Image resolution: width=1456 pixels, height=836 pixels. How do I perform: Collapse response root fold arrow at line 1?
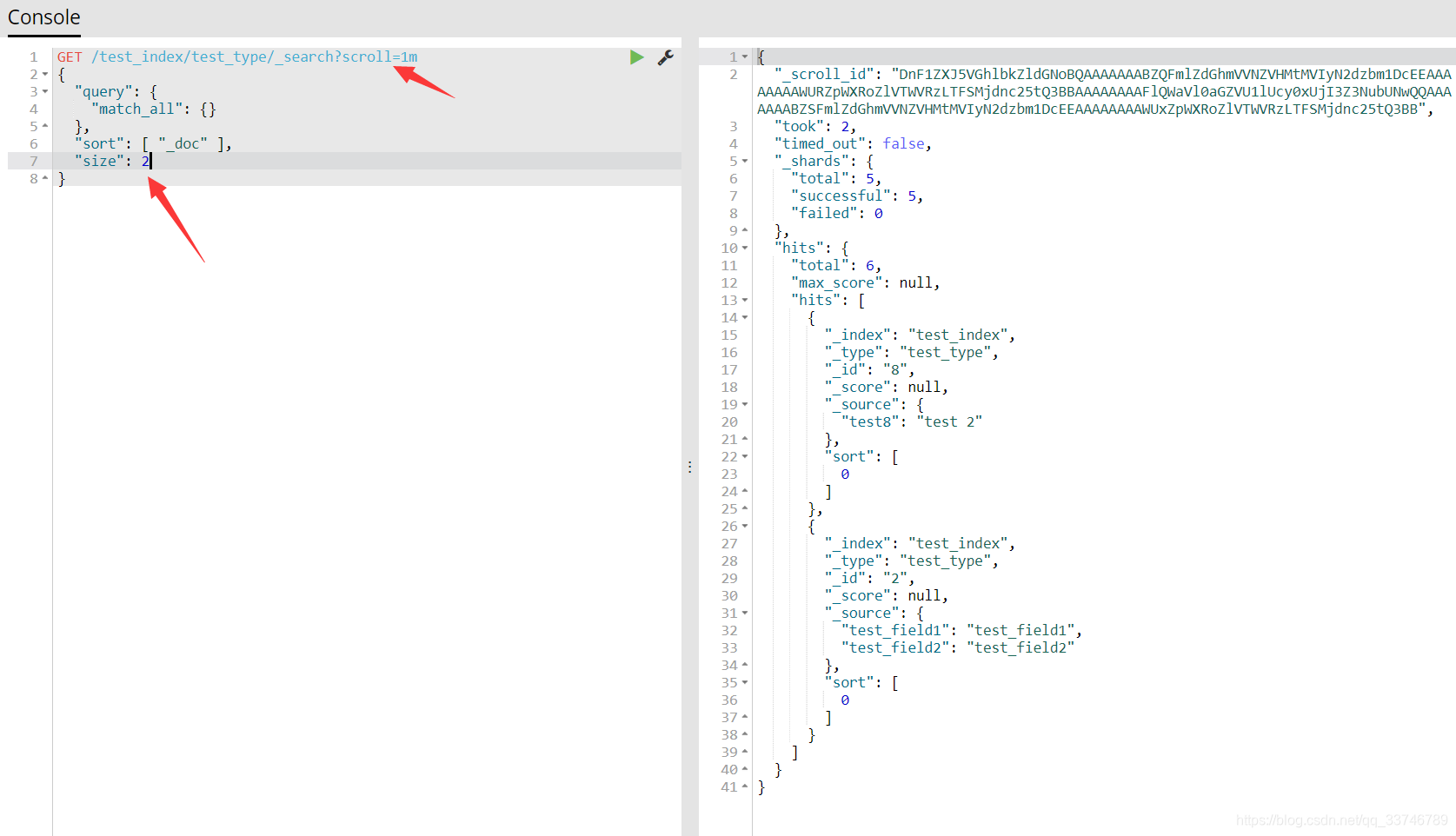click(x=745, y=57)
